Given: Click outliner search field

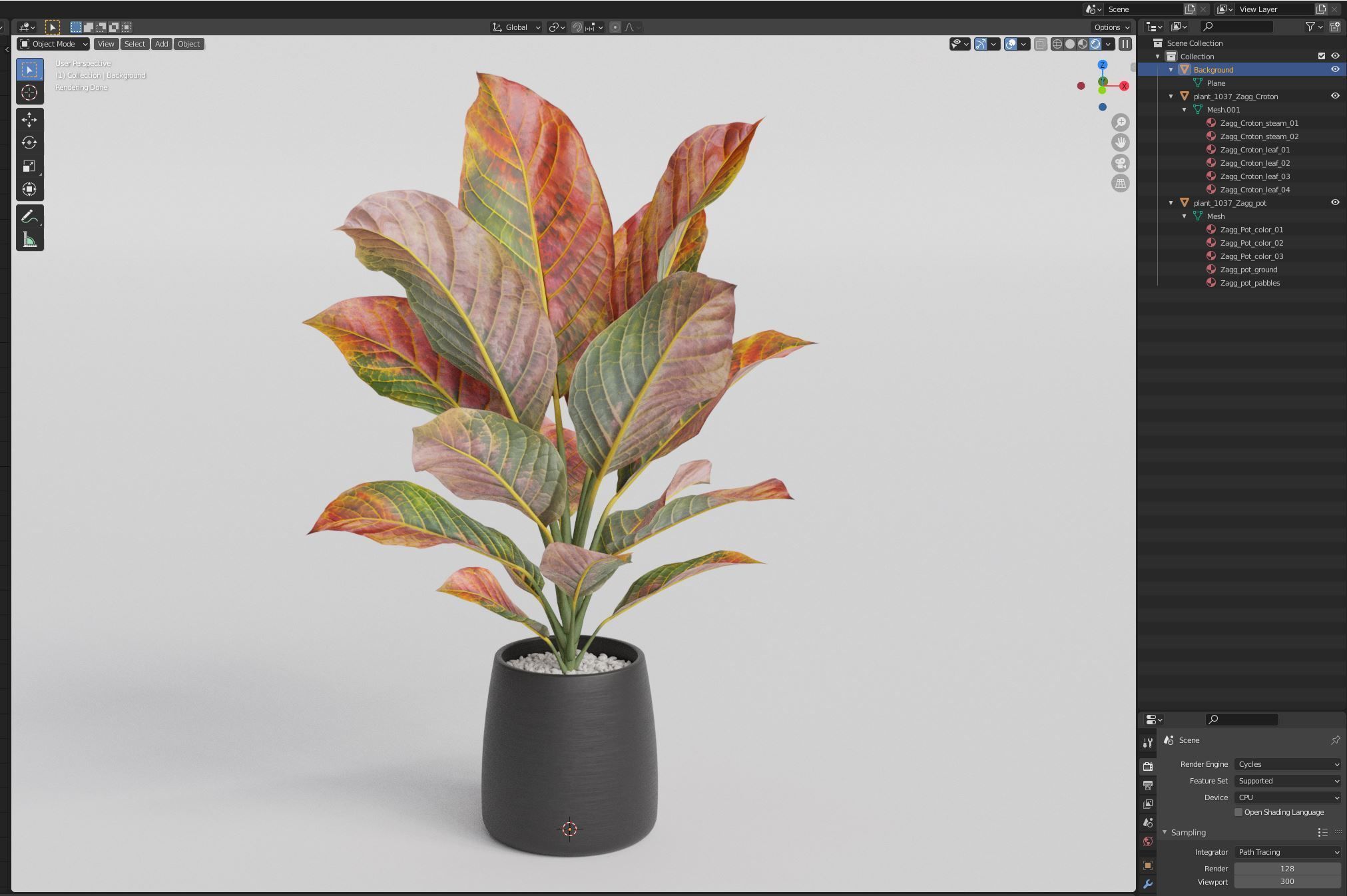Looking at the screenshot, I should pyautogui.click(x=1236, y=27).
